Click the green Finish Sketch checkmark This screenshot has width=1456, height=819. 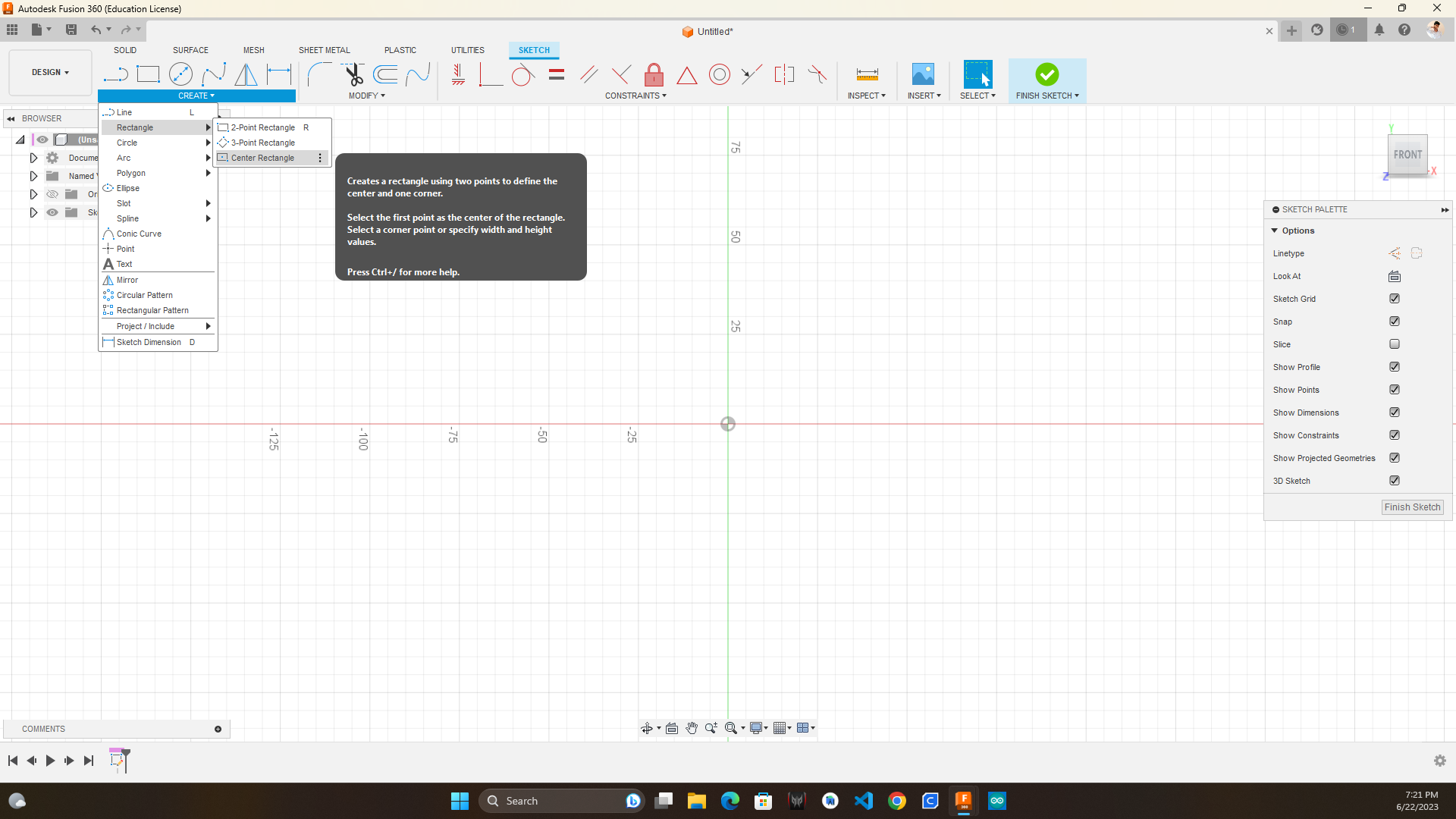click(x=1046, y=74)
